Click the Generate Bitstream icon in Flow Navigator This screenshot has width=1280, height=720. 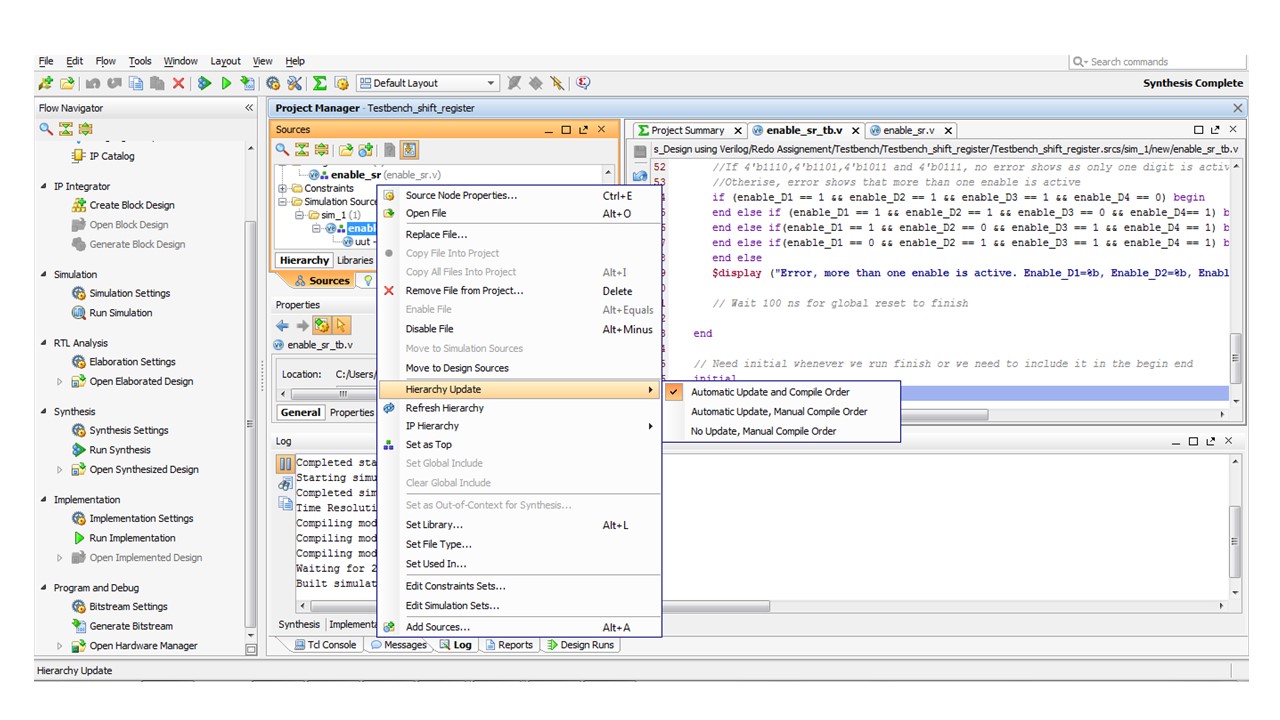coord(79,626)
